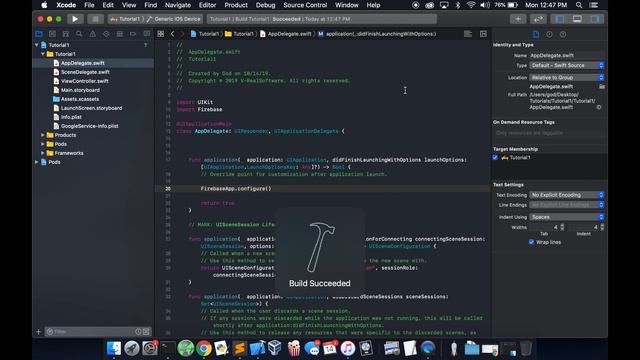This screenshot has height=360, width=640.
Task: Expand the Pods project at bottom
Action: (x=37, y=162)
